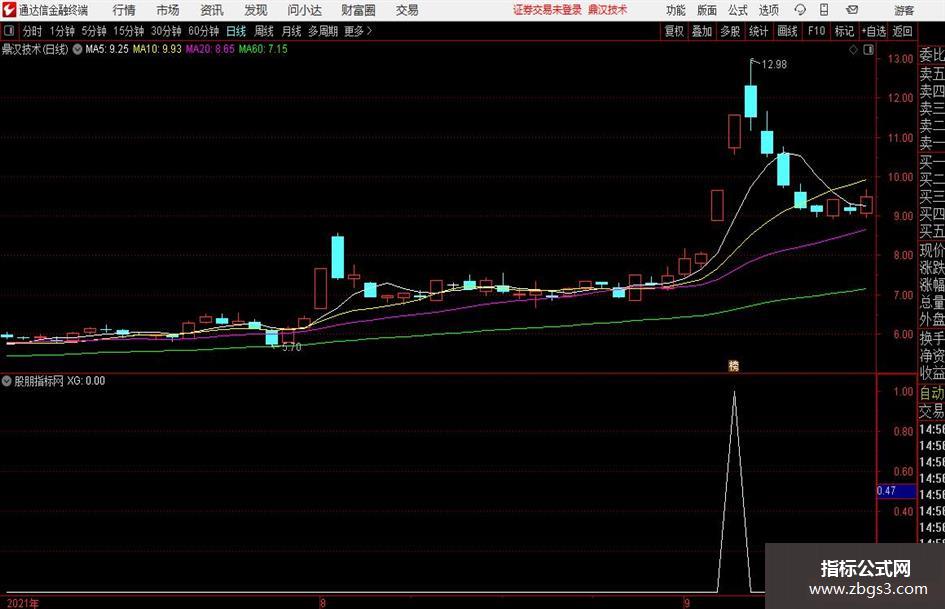Click the 5.70 low price label
The image size is (945, 609).
click(292, 347)
